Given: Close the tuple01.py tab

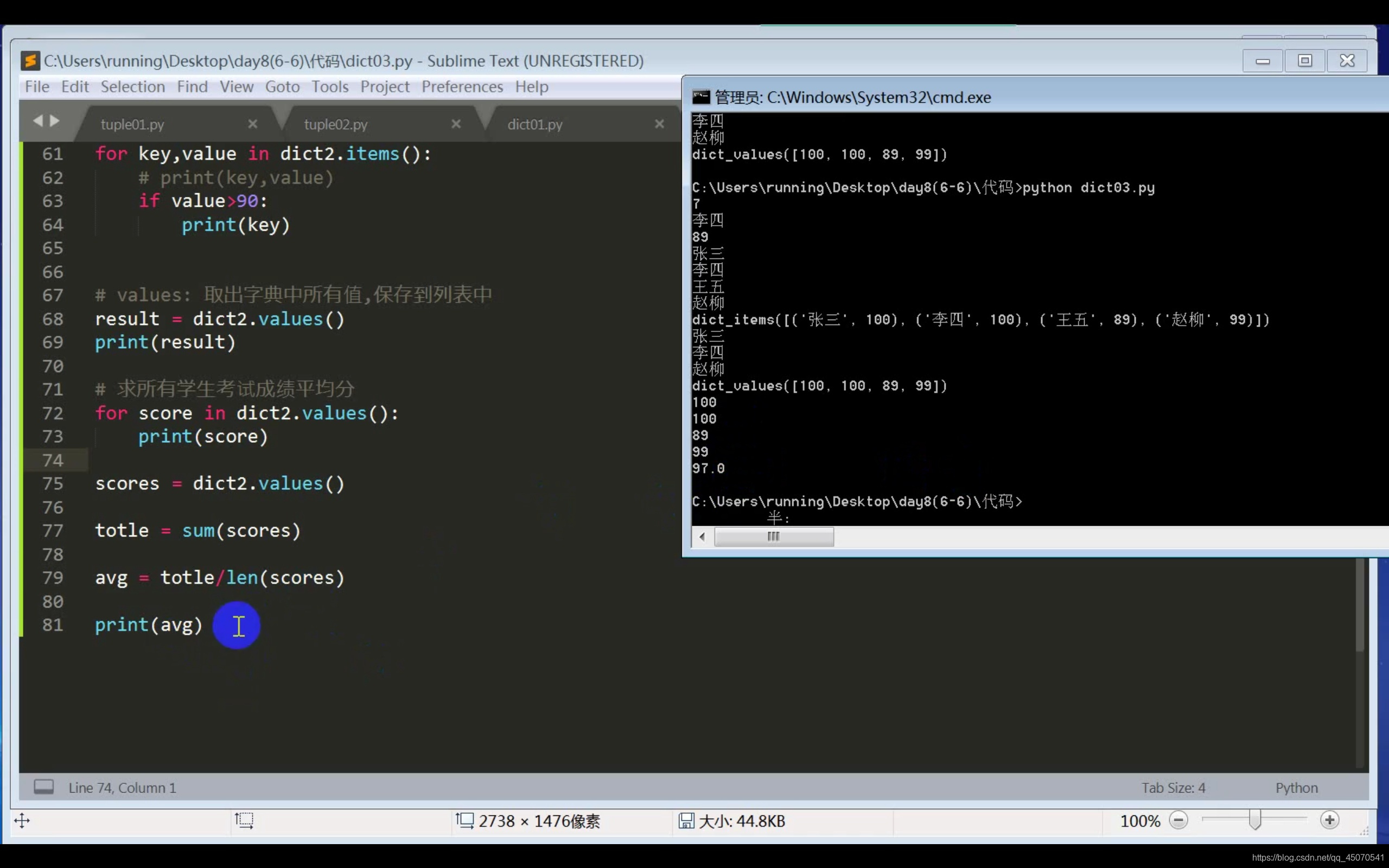Looking at the screenshot, I should [x=252, y=124].
